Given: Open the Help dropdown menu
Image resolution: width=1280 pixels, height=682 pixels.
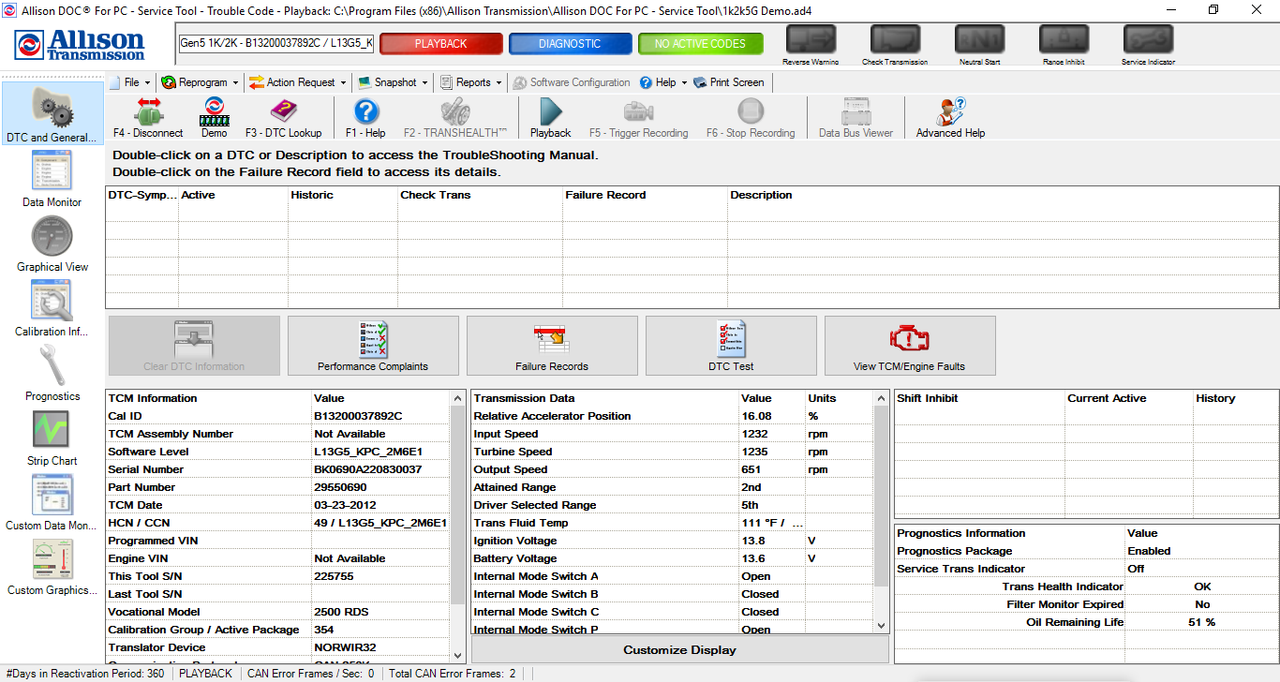Looking at the screenshot, I should (663, 82).
